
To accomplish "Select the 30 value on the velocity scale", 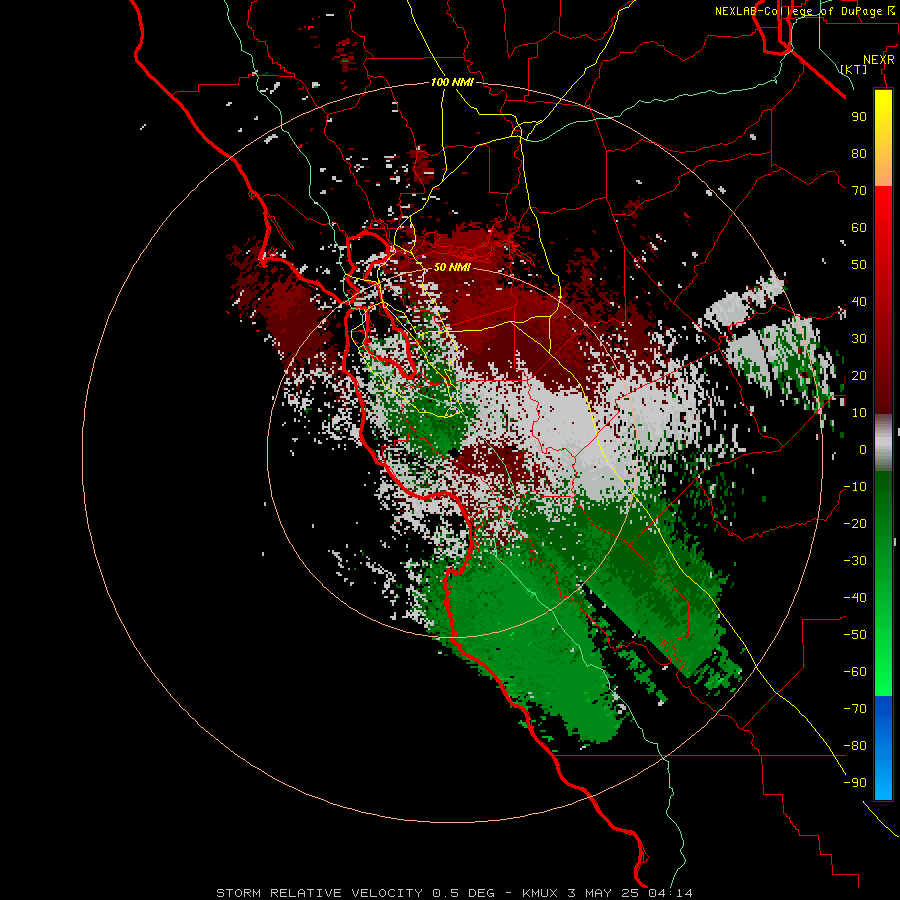I will coord(859,339).
